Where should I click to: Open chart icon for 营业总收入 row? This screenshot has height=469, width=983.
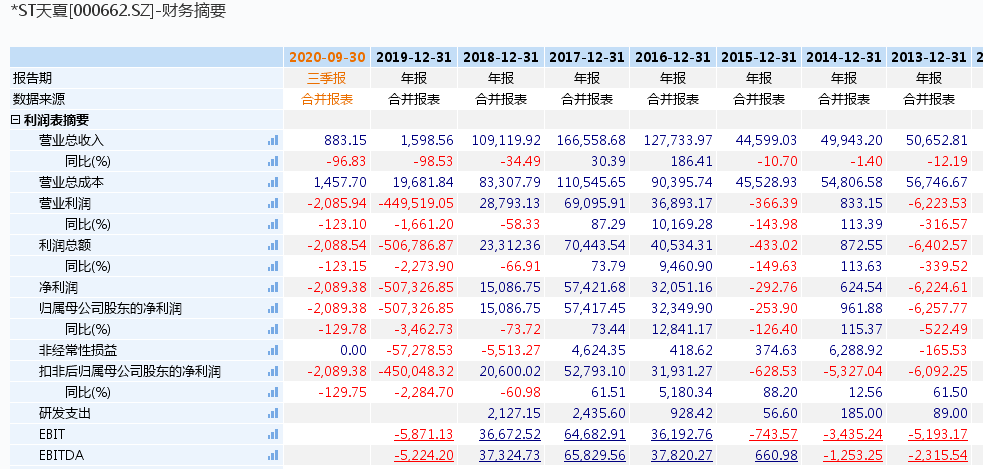[273, 140]
